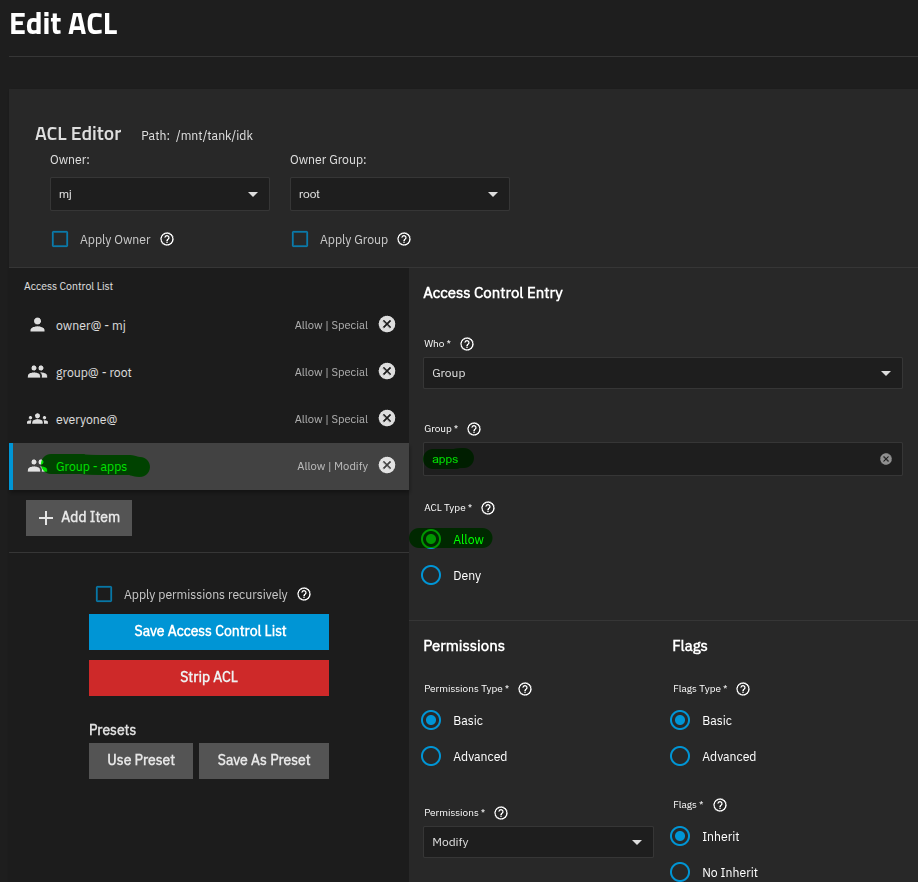Click the Allow | Modify label
The image size is (918, 882).
point(333,466)
